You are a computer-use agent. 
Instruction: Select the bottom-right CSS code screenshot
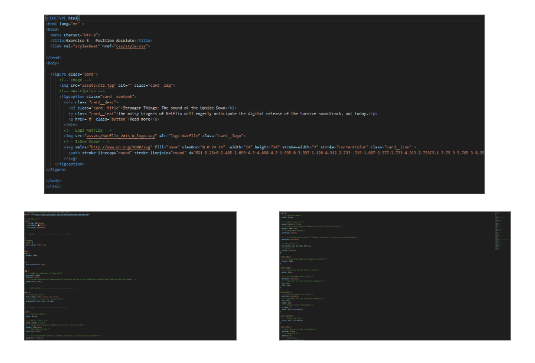395,276
